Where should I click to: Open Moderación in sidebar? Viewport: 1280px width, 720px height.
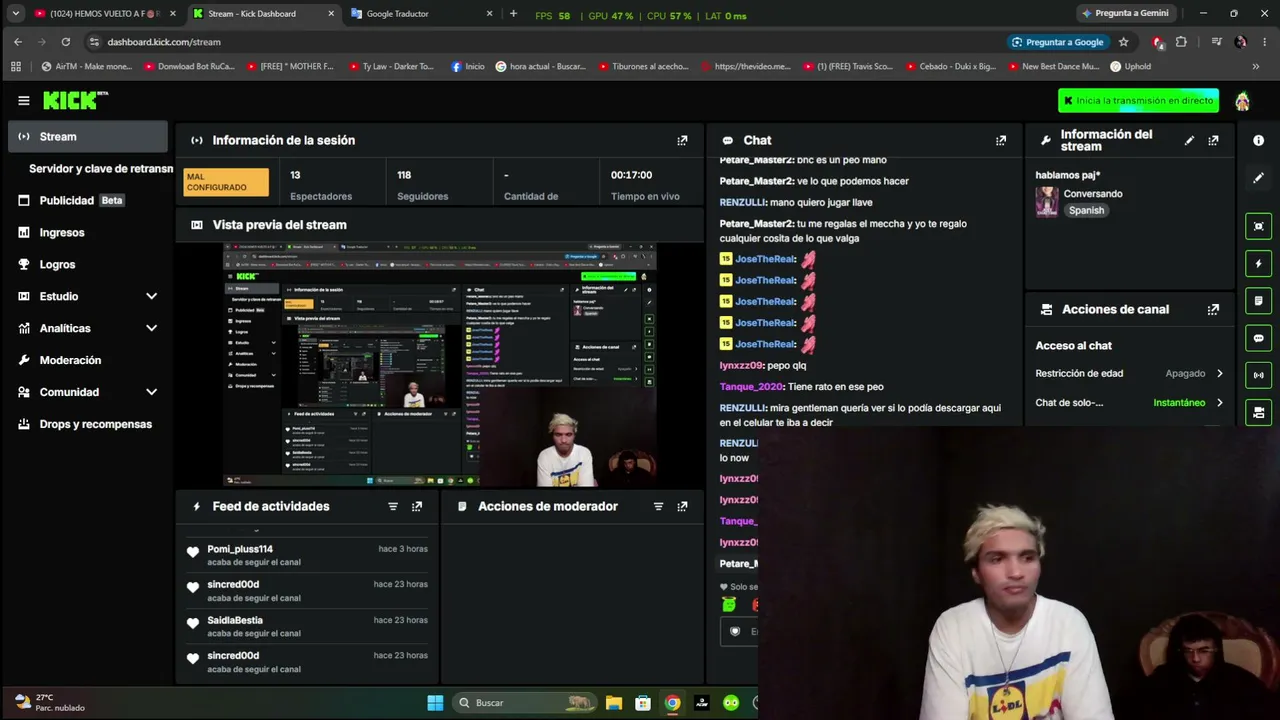click(x=88, y=361)
